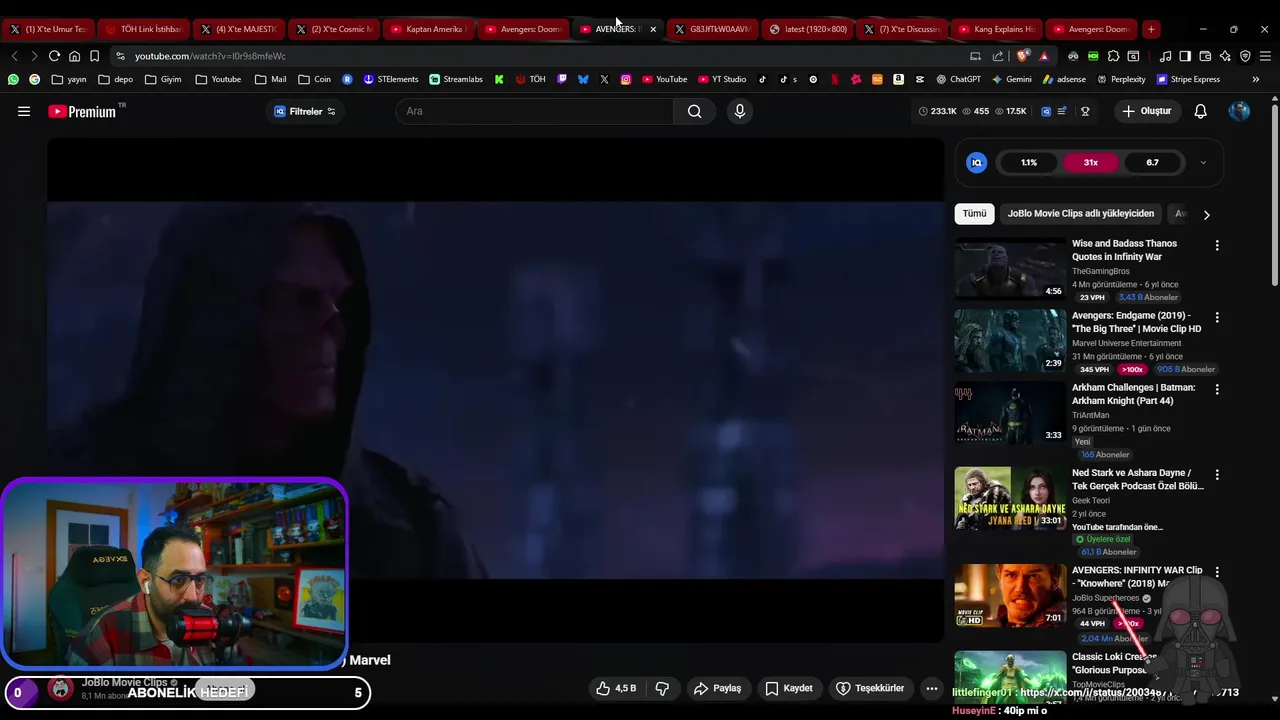Bookmark this page icon
The height and width of the screenshot is (720, 1280).
(94, 56)
